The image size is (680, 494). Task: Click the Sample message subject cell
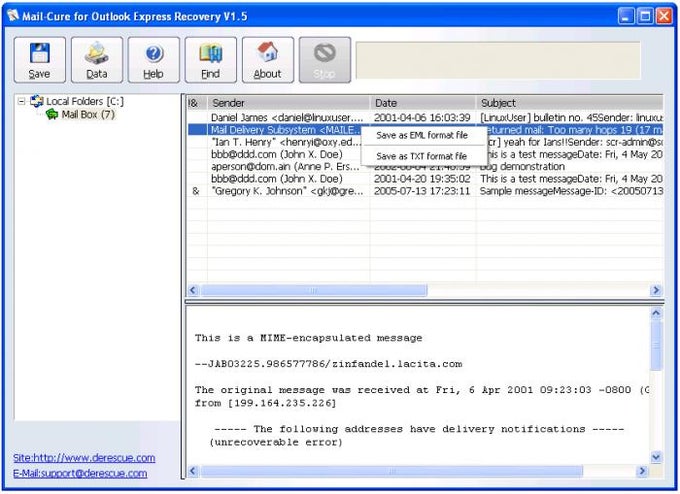click(571, 191)
